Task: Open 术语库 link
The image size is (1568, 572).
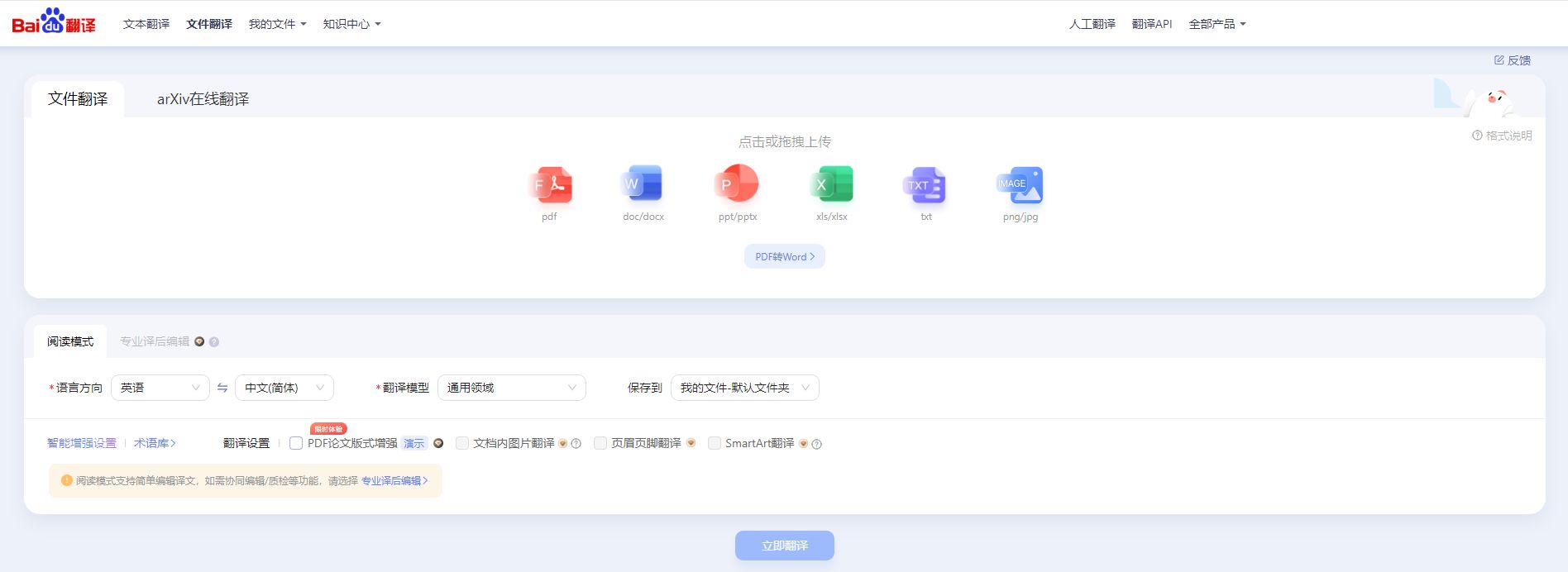Action: coord(155,443)
